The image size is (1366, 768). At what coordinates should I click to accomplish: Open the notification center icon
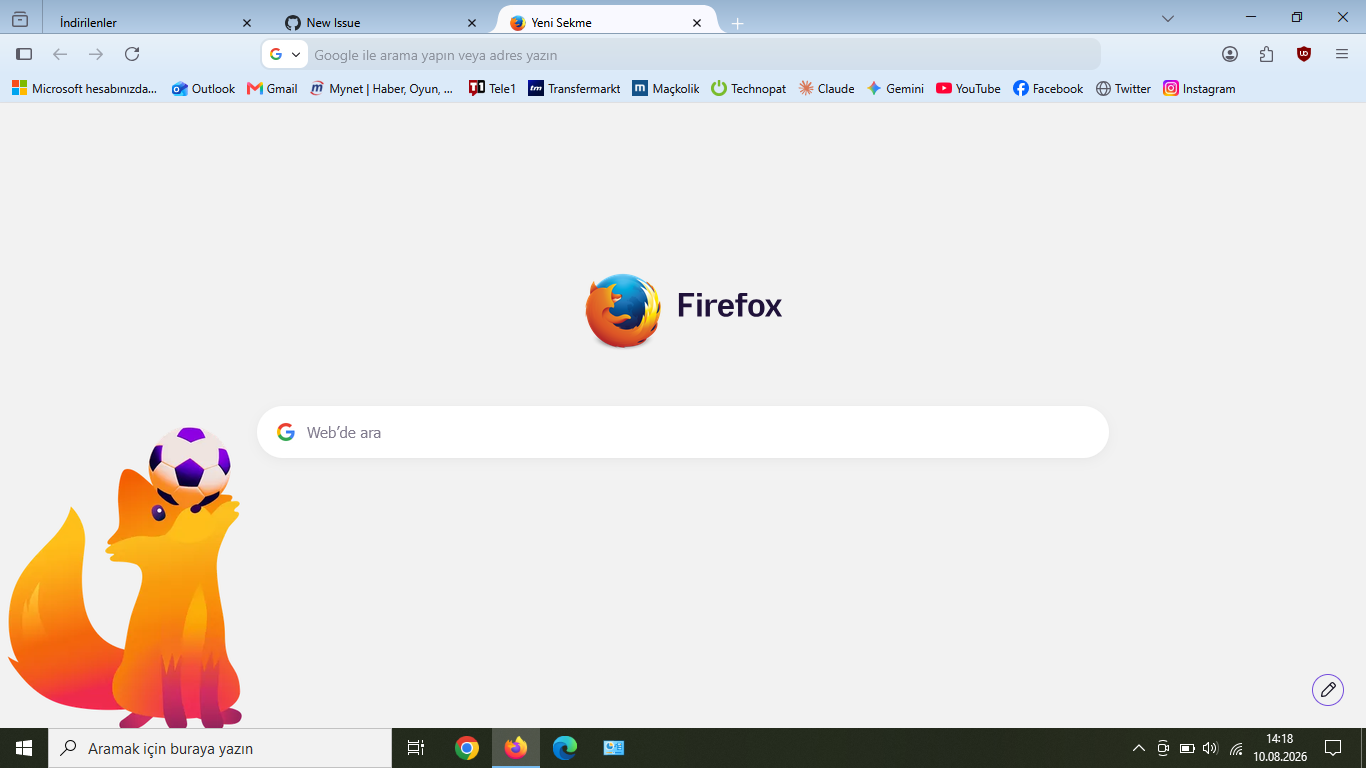[x=1333, y=748]
